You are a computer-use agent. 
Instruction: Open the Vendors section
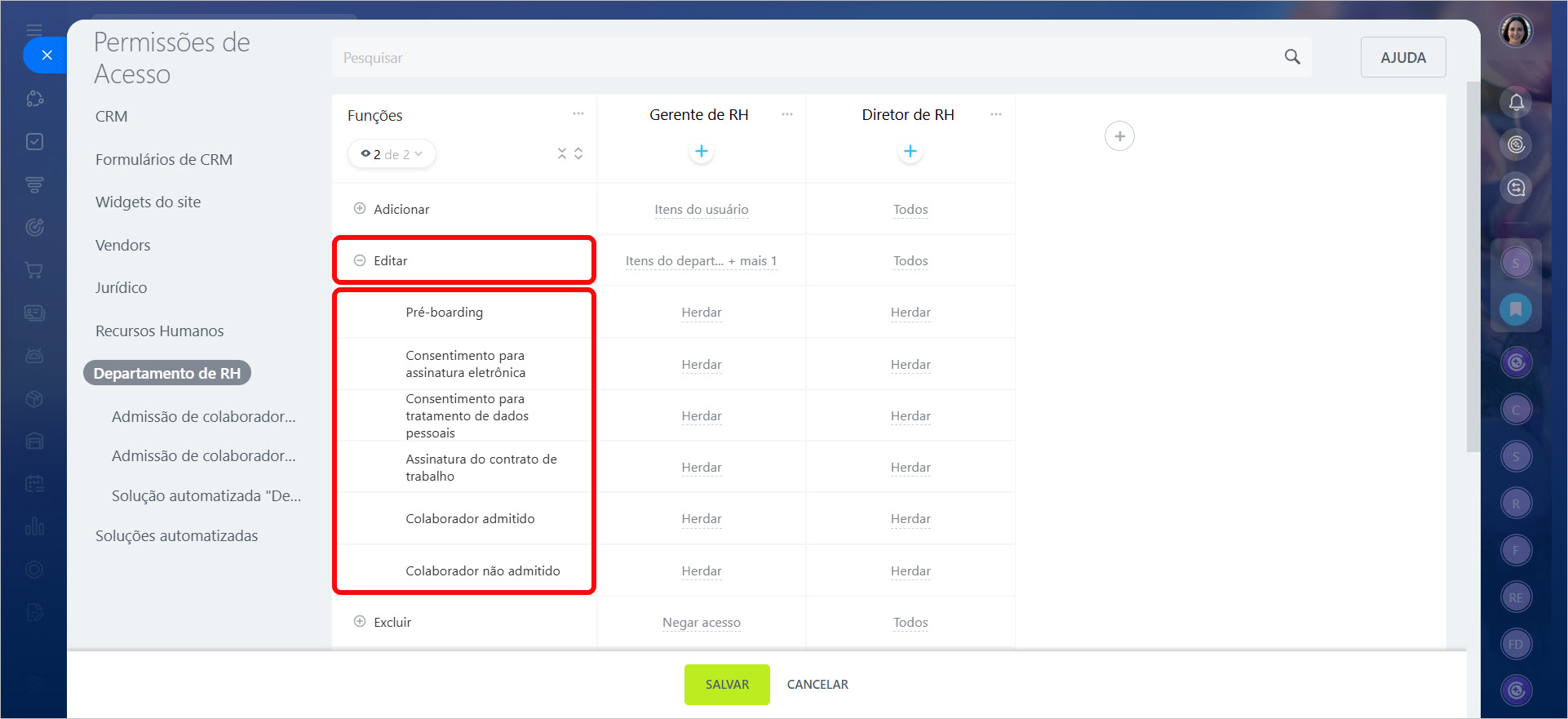[x=123, y=246]
